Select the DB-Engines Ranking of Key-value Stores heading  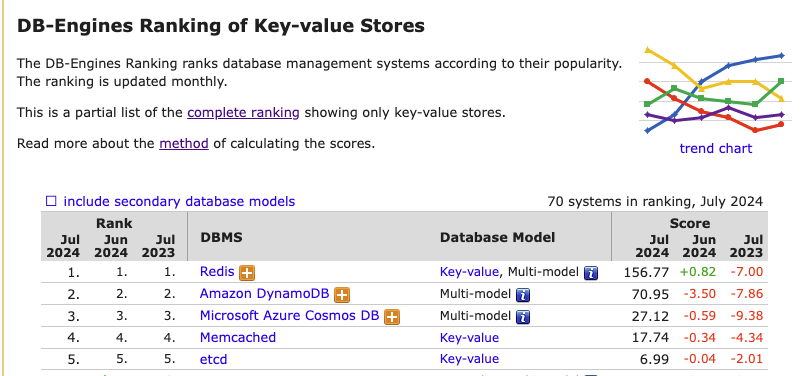[221, 26]
